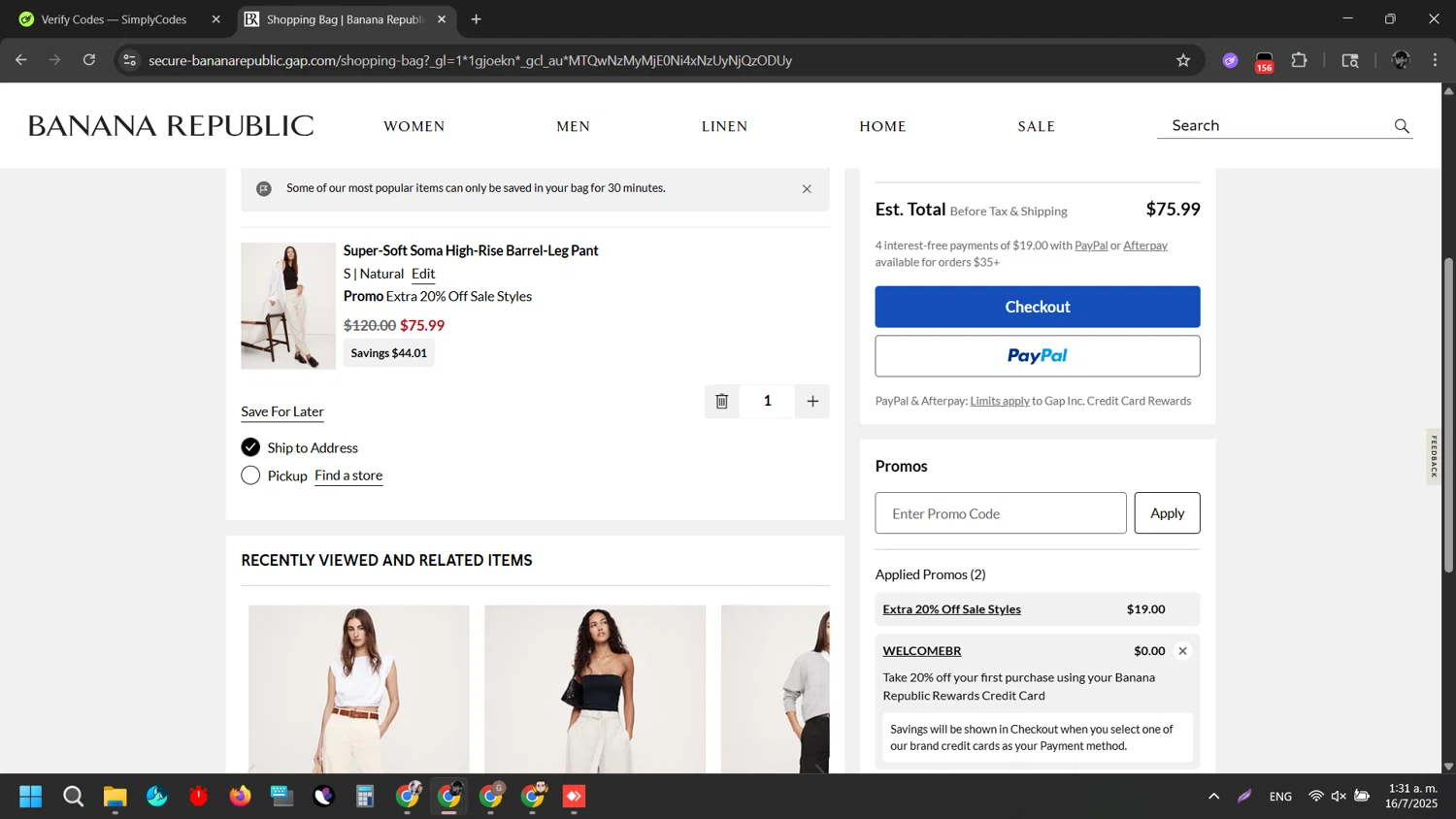Apply the promo code
The width and height of the screenshot is (1456, 819).
(1167, 513)
